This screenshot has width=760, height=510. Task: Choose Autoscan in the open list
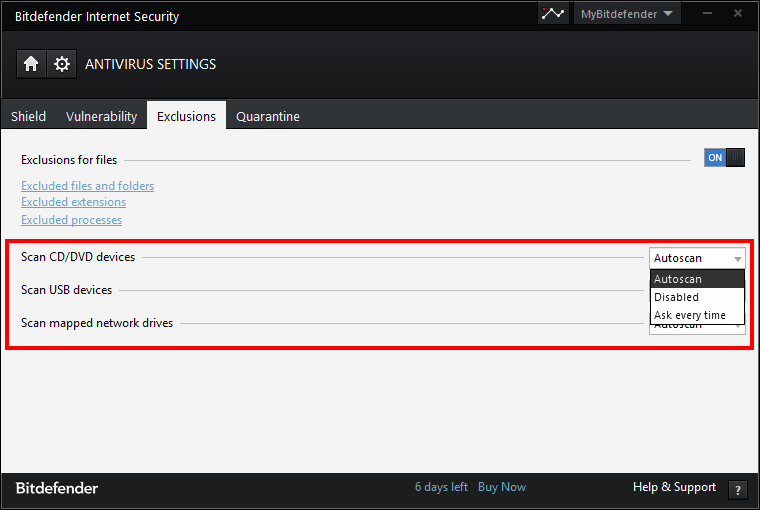(697, 279)
